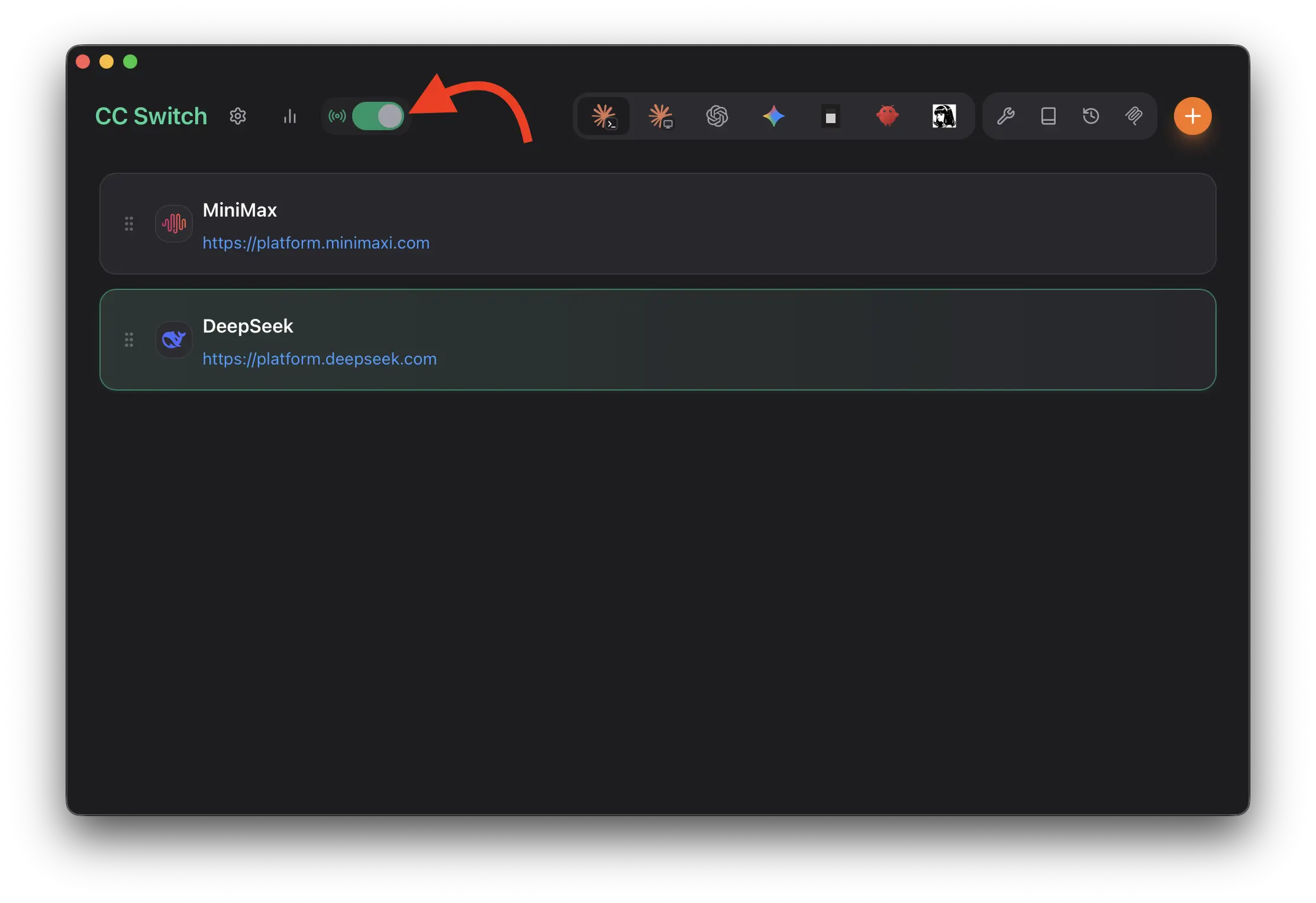This screenshot has width=1316, height=903.
Task: Open https://platform.minimaxi.com link
Action: tap(316, 243)
